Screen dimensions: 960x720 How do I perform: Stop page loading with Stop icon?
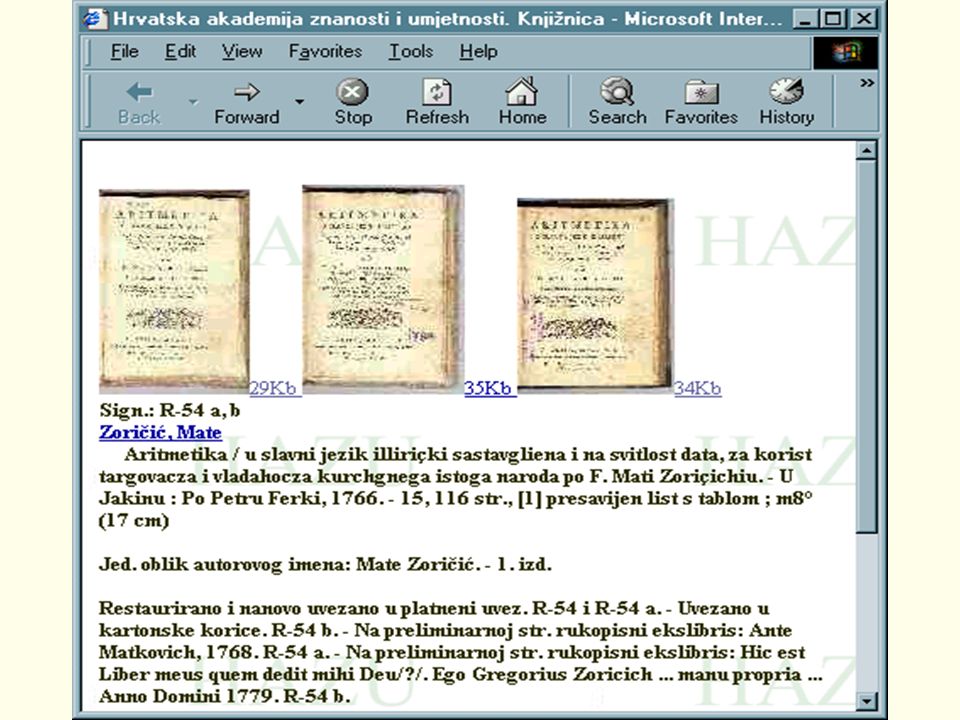coord(352,92)
